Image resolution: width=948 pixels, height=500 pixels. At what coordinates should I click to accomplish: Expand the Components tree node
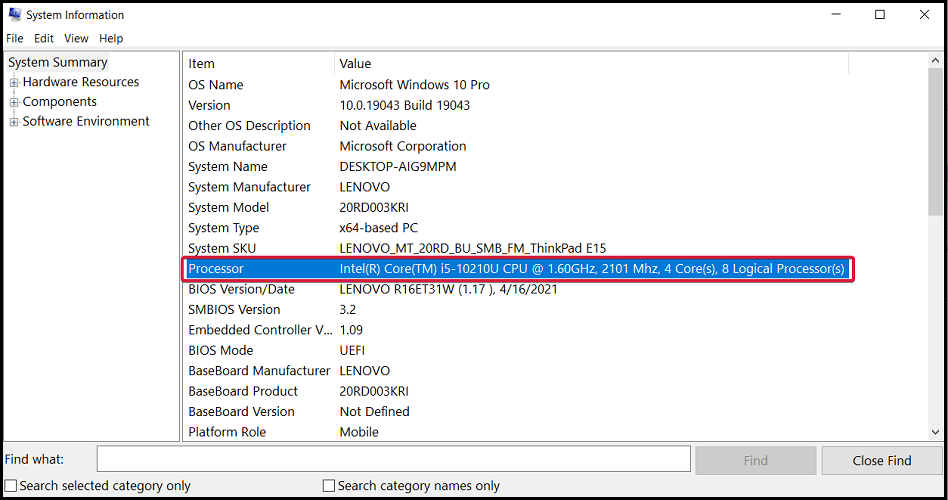[14, 102]
